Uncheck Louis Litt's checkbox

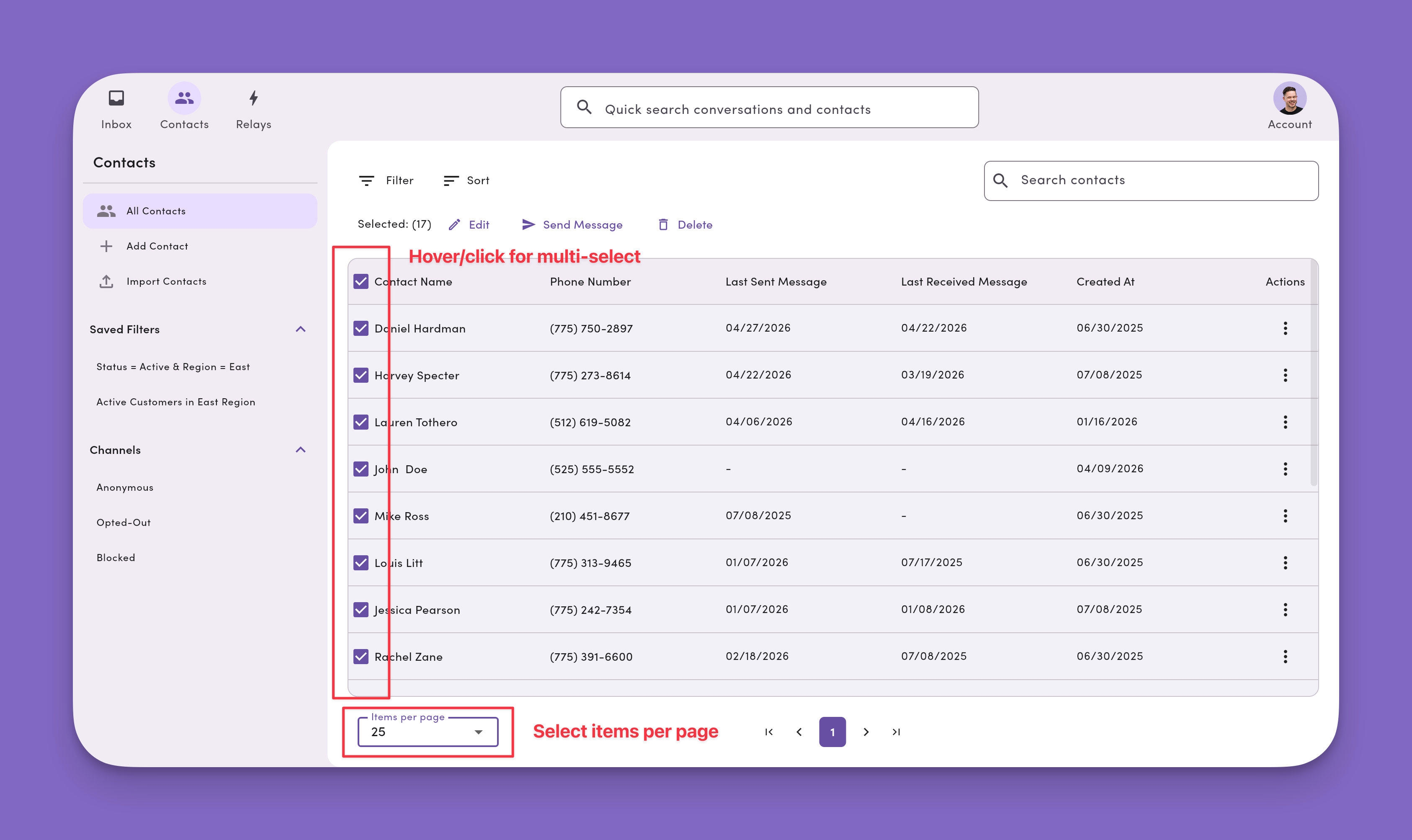(361, 563)
